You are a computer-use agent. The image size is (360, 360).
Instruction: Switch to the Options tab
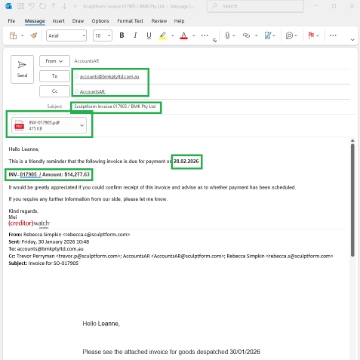click(x=100, y=21)
